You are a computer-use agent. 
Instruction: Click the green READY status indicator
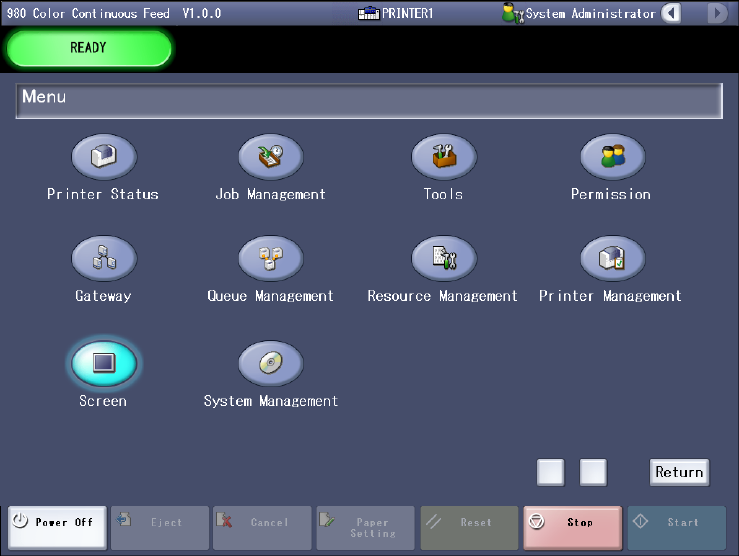(89, 48)
